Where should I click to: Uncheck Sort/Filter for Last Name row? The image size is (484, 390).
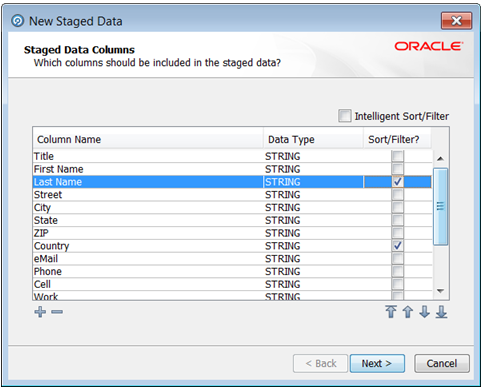coord(398,182)
